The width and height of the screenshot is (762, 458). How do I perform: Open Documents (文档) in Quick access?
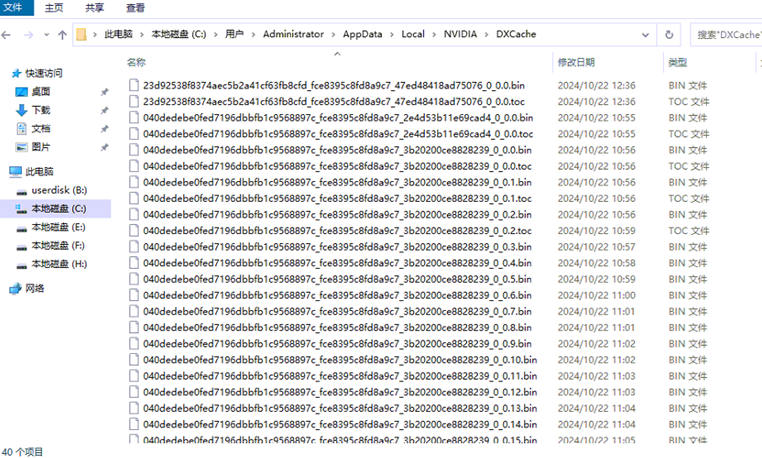pyautogui.click(x=41, y=129)
